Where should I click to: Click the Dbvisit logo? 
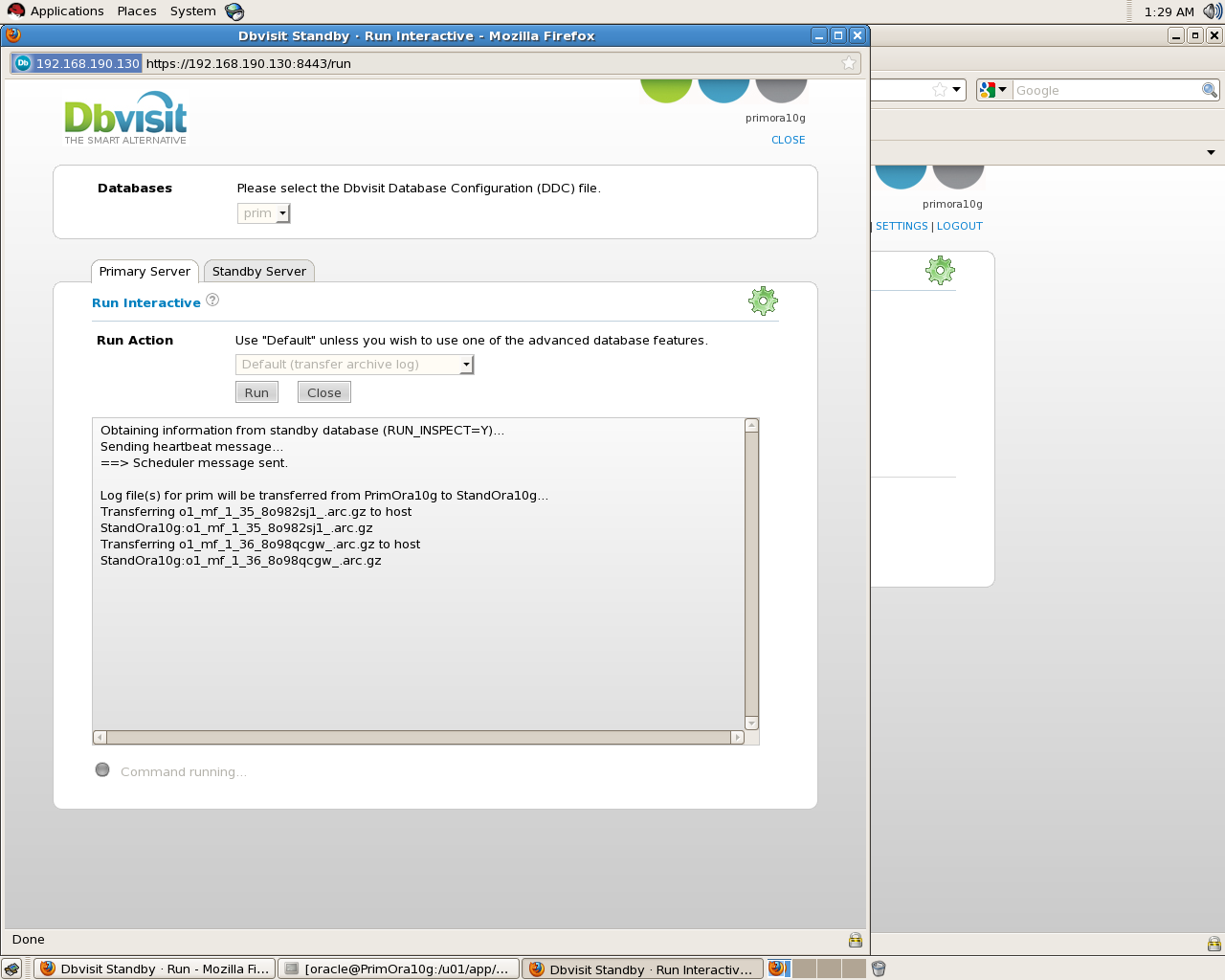125,119
